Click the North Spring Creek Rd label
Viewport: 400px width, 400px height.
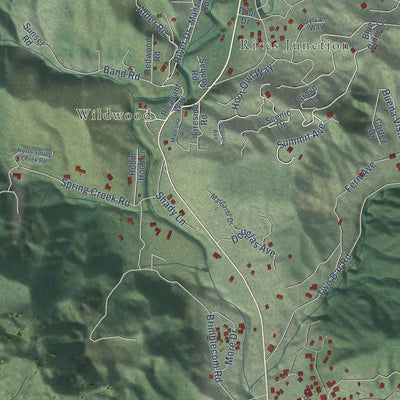pyautogui.click(x=35, y=156)
